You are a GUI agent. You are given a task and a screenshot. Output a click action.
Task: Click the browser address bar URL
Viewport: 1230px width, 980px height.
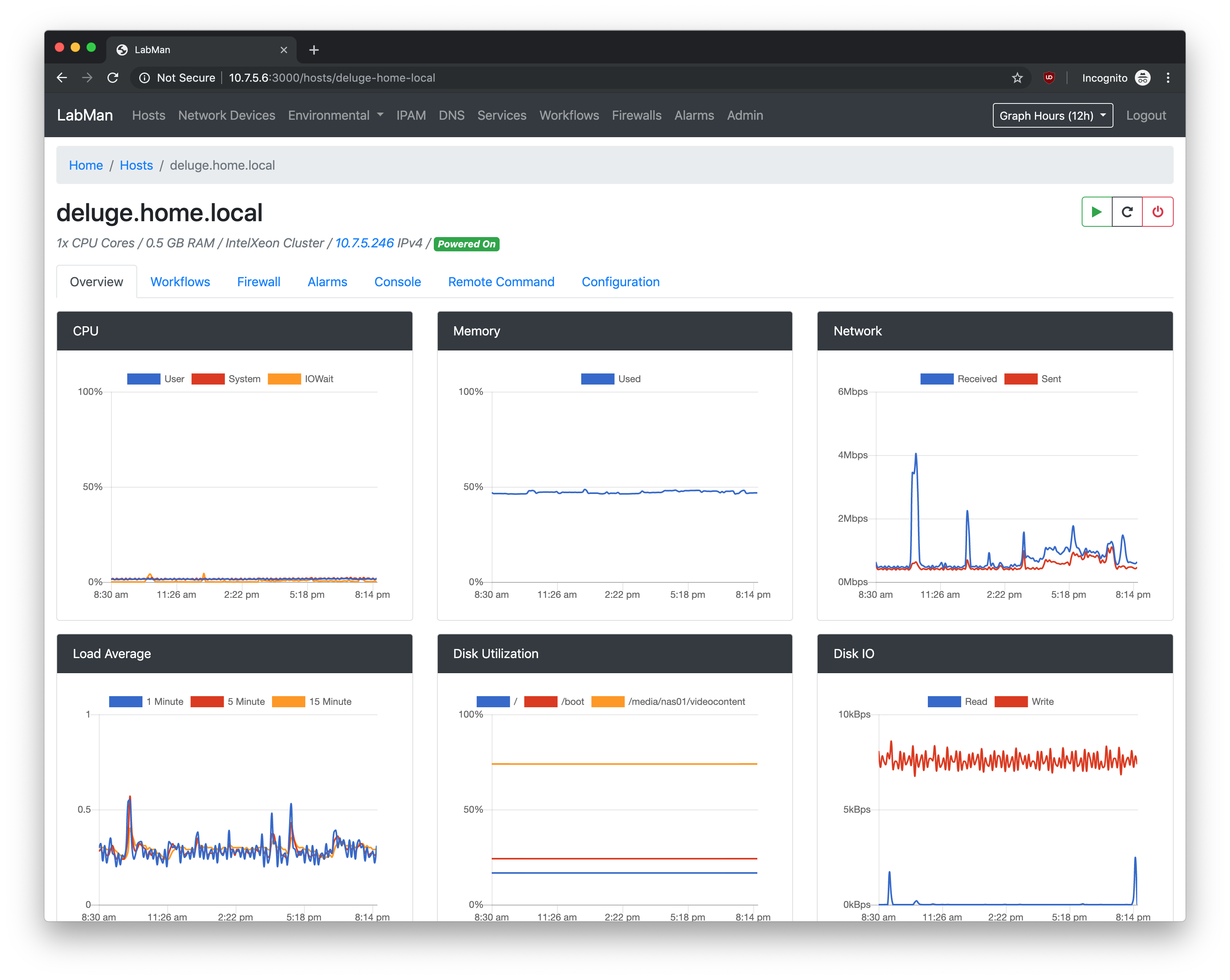(332, 78)
